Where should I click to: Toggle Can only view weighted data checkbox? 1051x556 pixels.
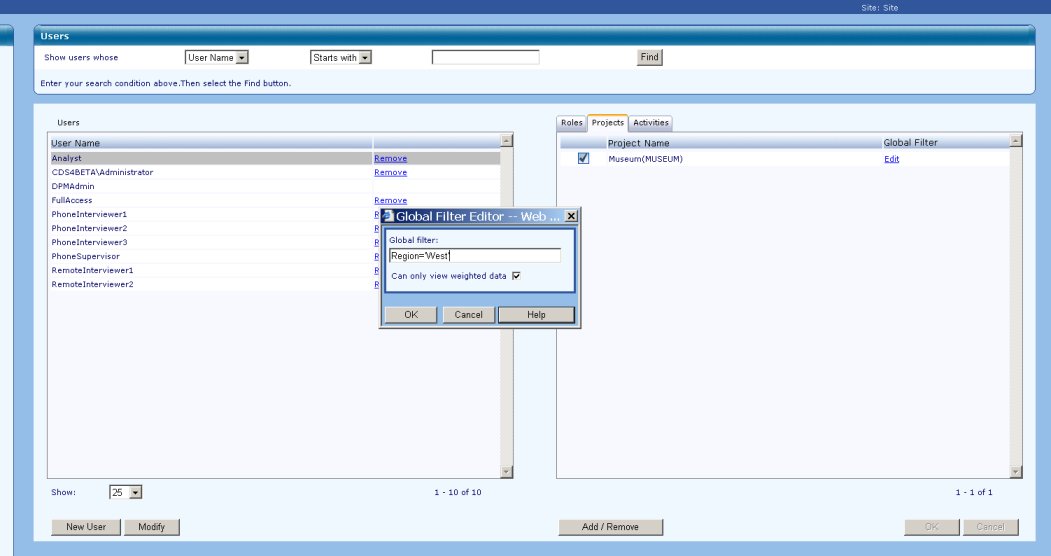pos(516,276)
